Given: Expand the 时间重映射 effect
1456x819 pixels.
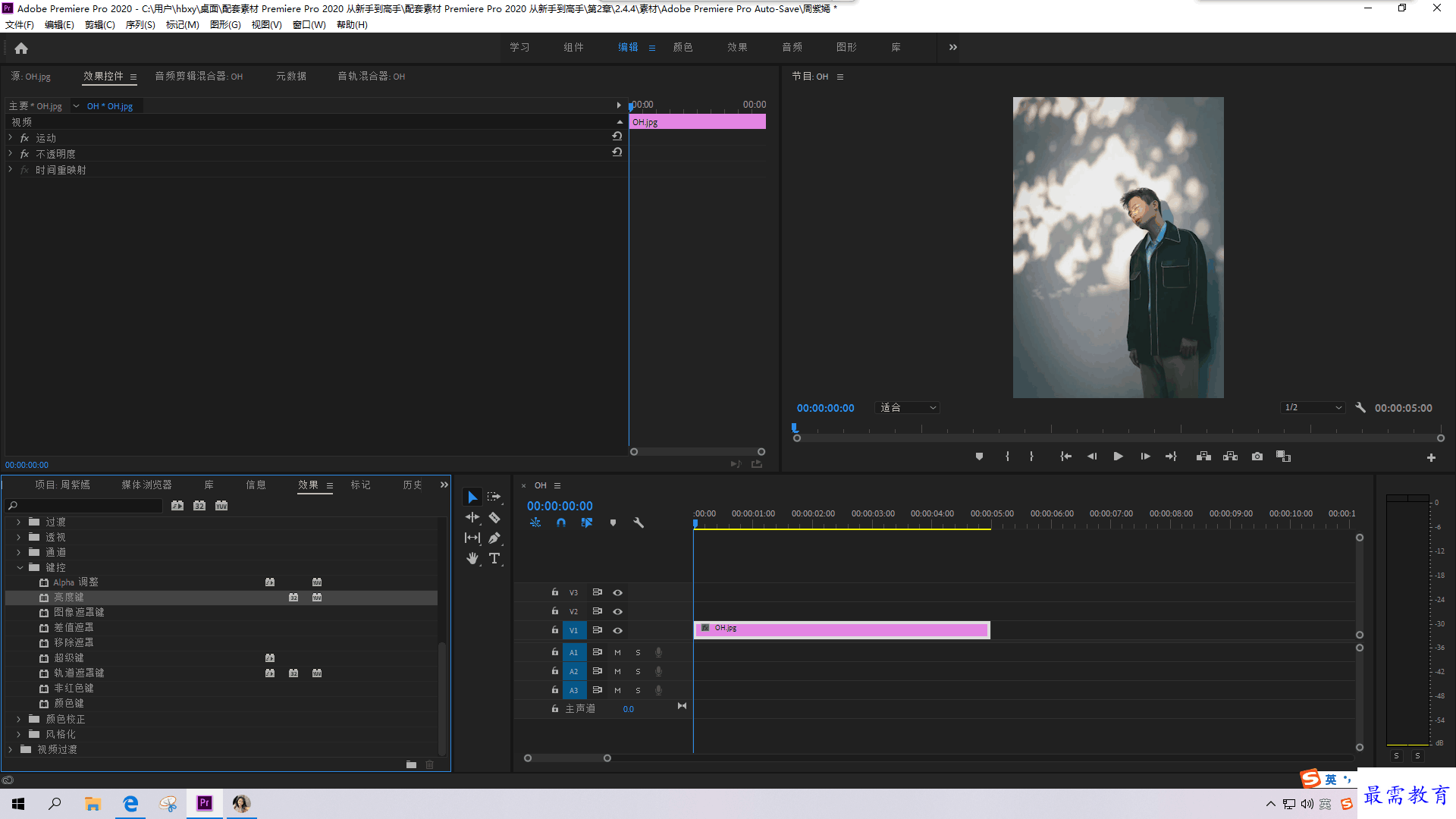Looking at the screenshot, I should click(x=11, y=170).
